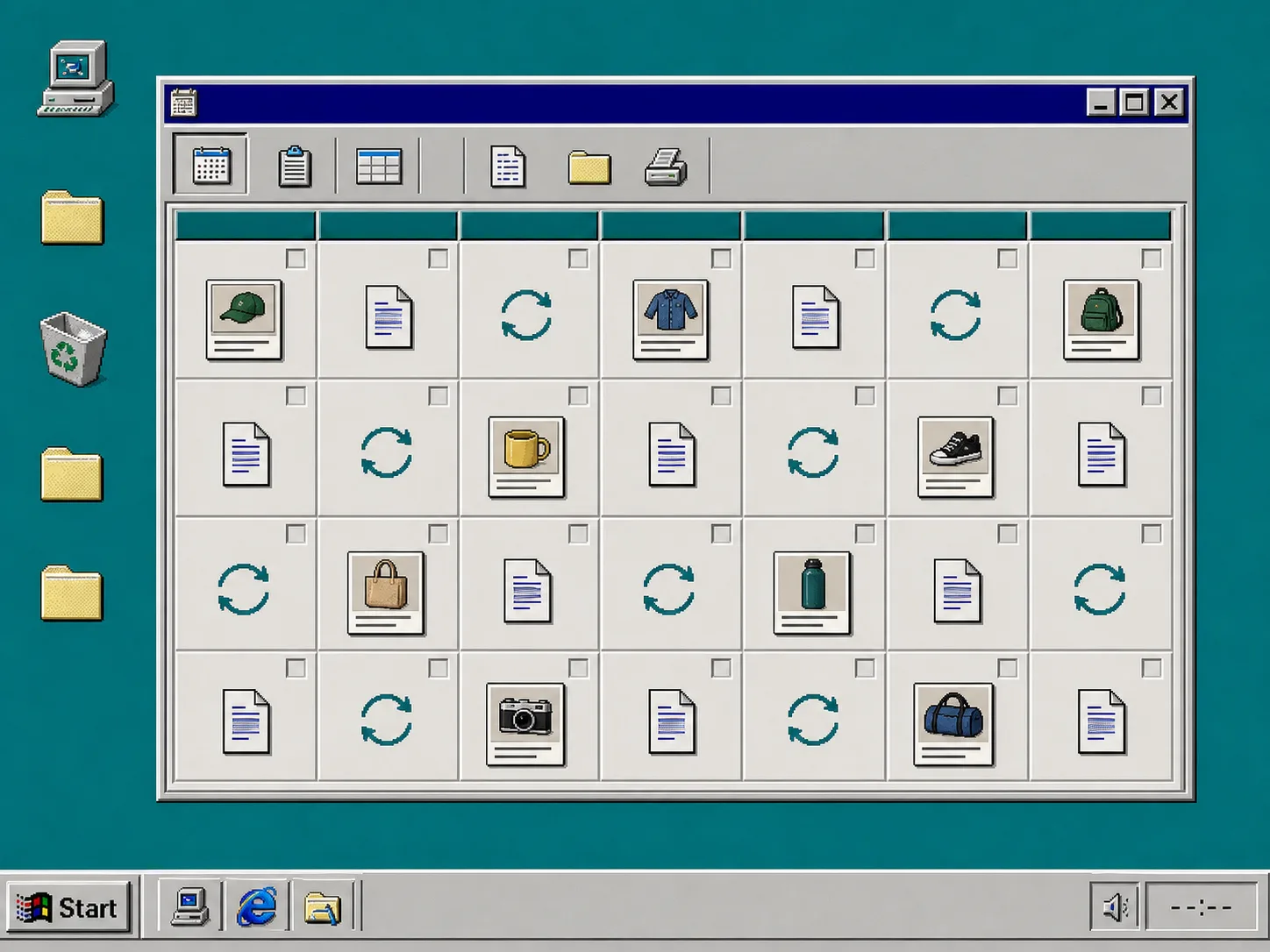This screenshot has width=1270, height=952.
Task: Enable the checkbox in the yellow mug cell
Action: coord(578,396)
